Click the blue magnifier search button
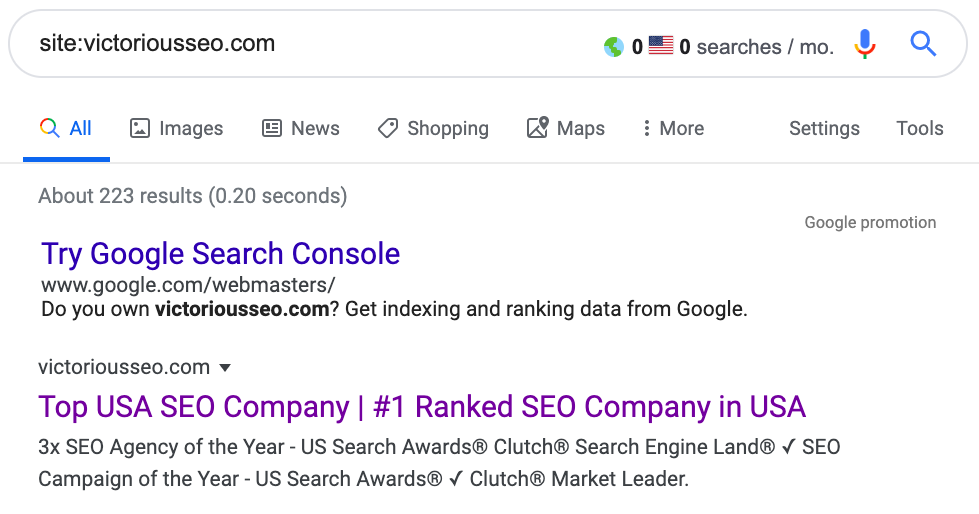This screenshot has height=514, width=979. [922, 44]
